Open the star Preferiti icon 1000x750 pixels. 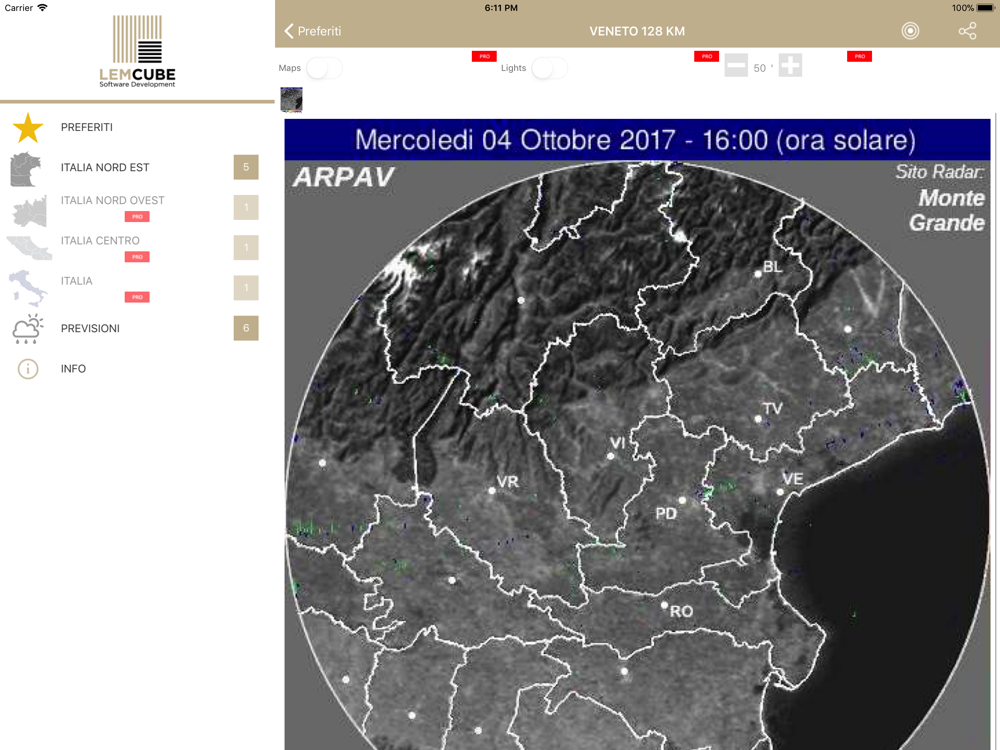(x=28, y=128)
